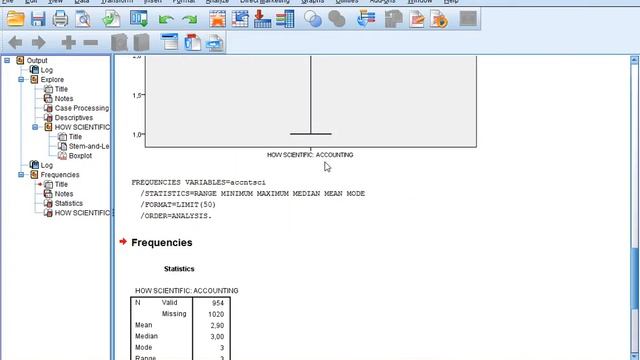Click the bold Frequencies heading in output
The image size is (640, 360).
click(x=162, y=242)
